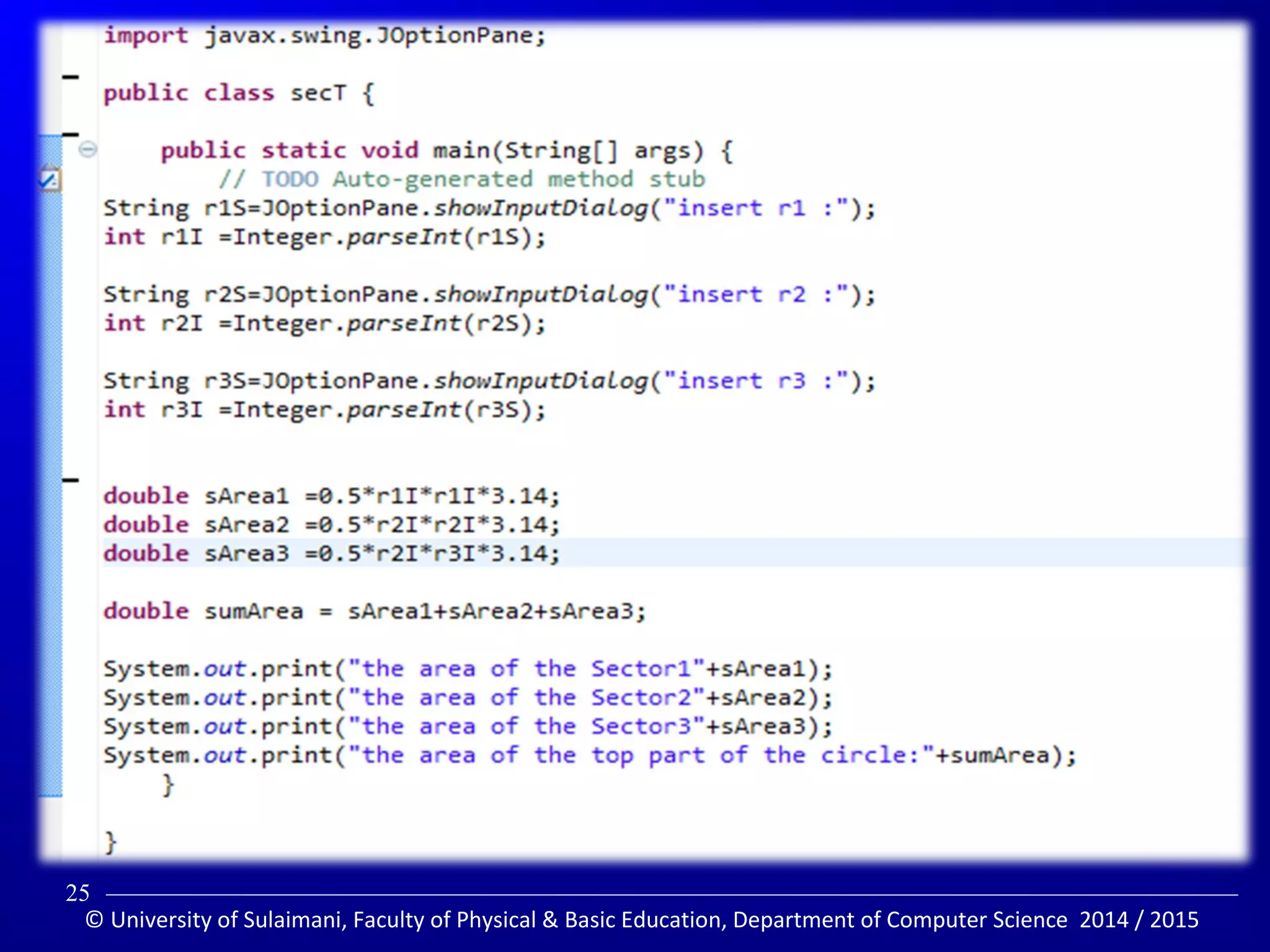Click the 'int r2I =Integer.parseInt(r2S);' line
Screen dimensions: 1270x952
tap(325, 323)
